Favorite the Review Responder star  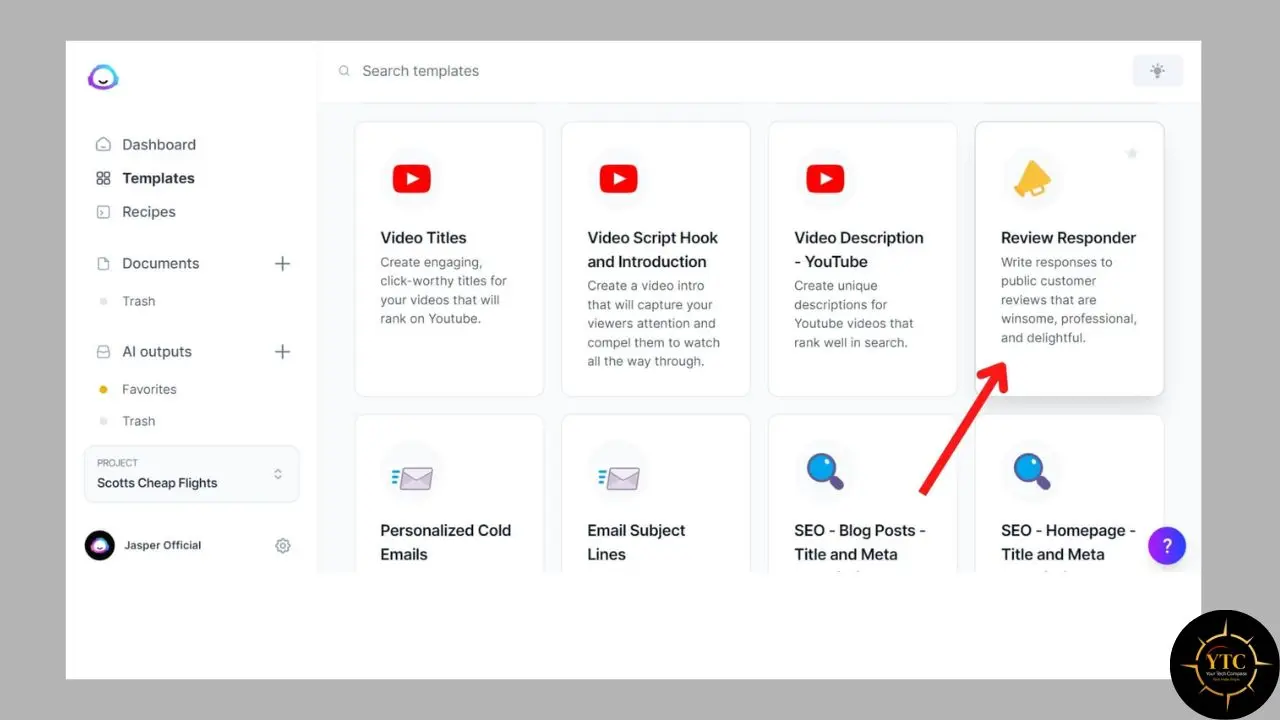[x=1132, y=154]
